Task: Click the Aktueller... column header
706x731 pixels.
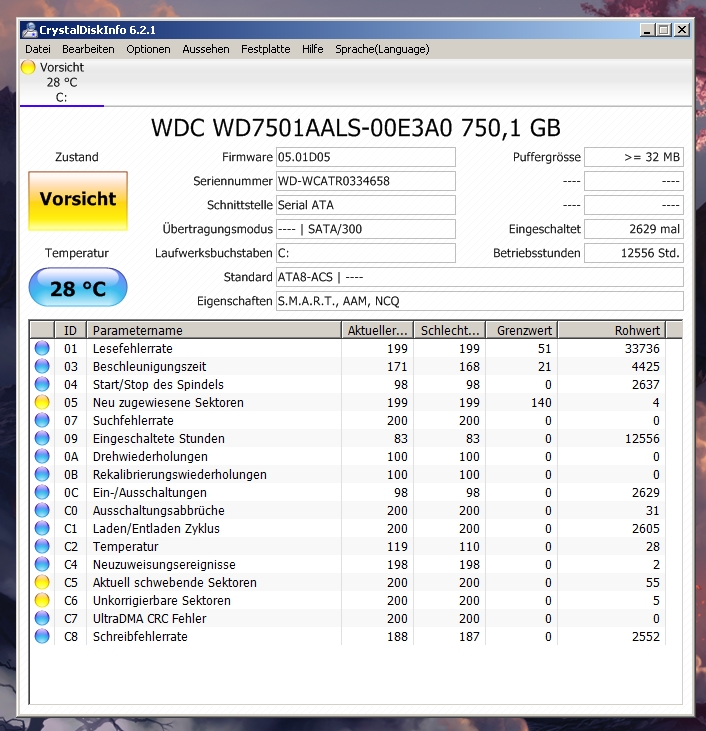Action: [x=378, y=330]
